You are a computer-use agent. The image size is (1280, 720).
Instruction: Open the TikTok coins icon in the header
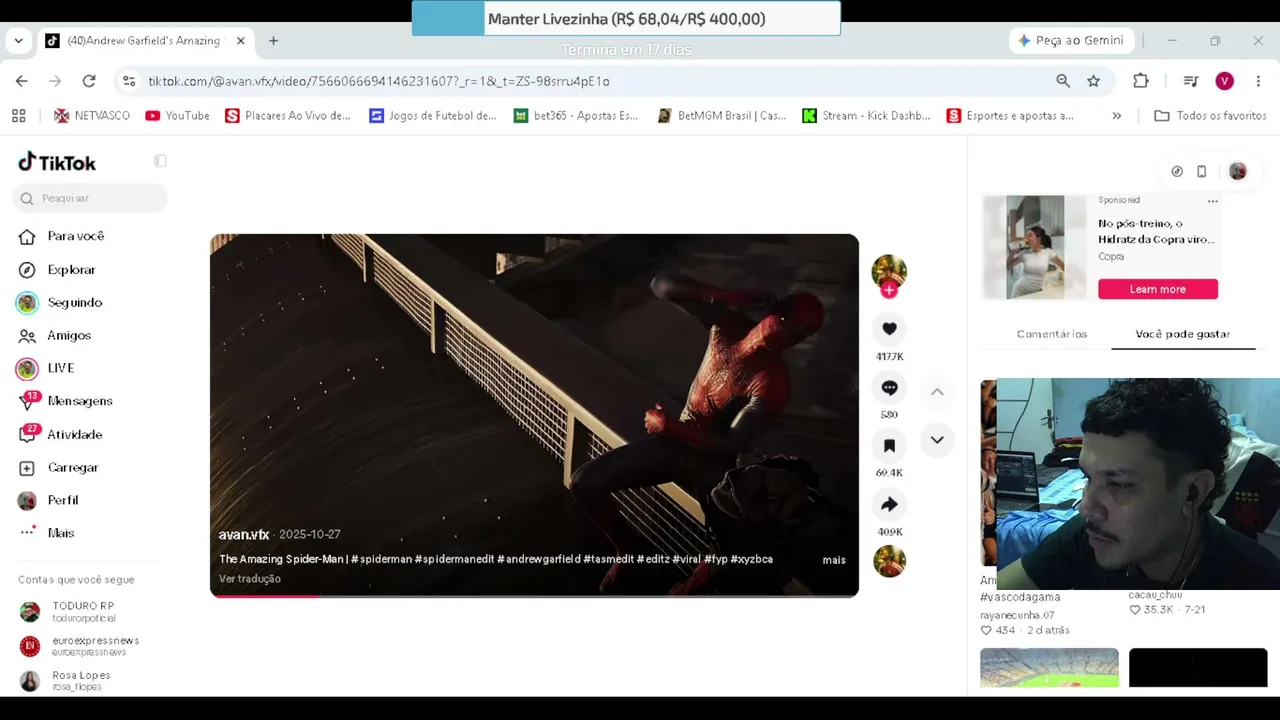pos(1177,172)
